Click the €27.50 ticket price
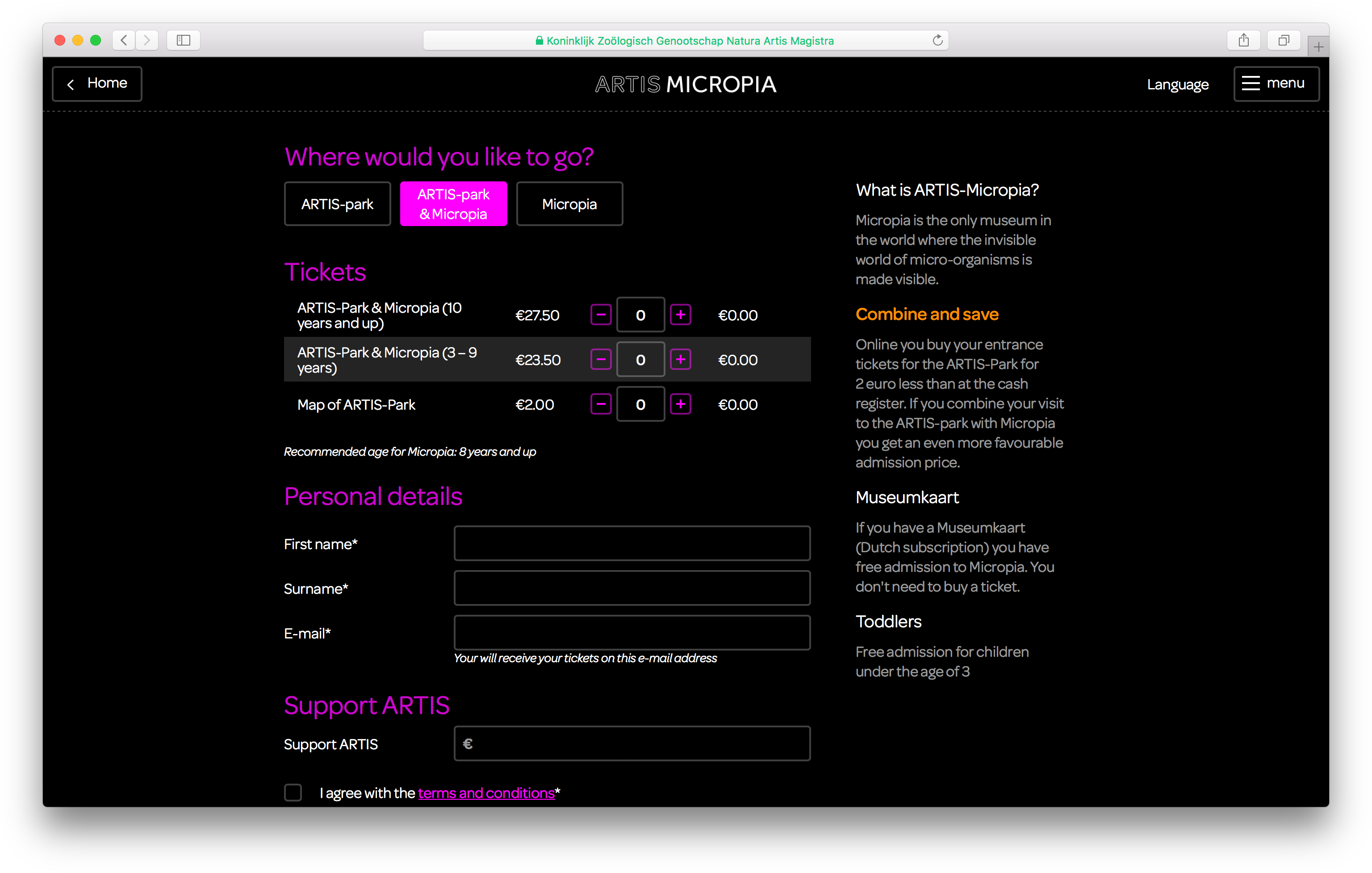Viewport: 1372px width, 873px height. click(x=537, y=315)
